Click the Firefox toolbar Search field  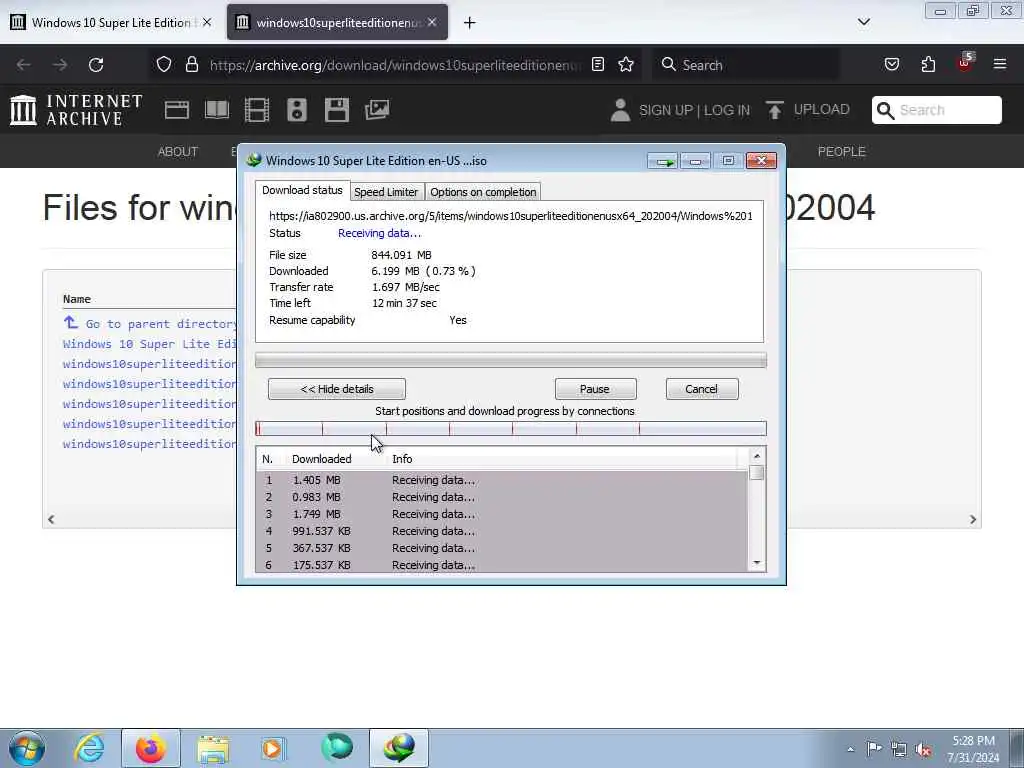pyautogui.click(x=746, y=65)
